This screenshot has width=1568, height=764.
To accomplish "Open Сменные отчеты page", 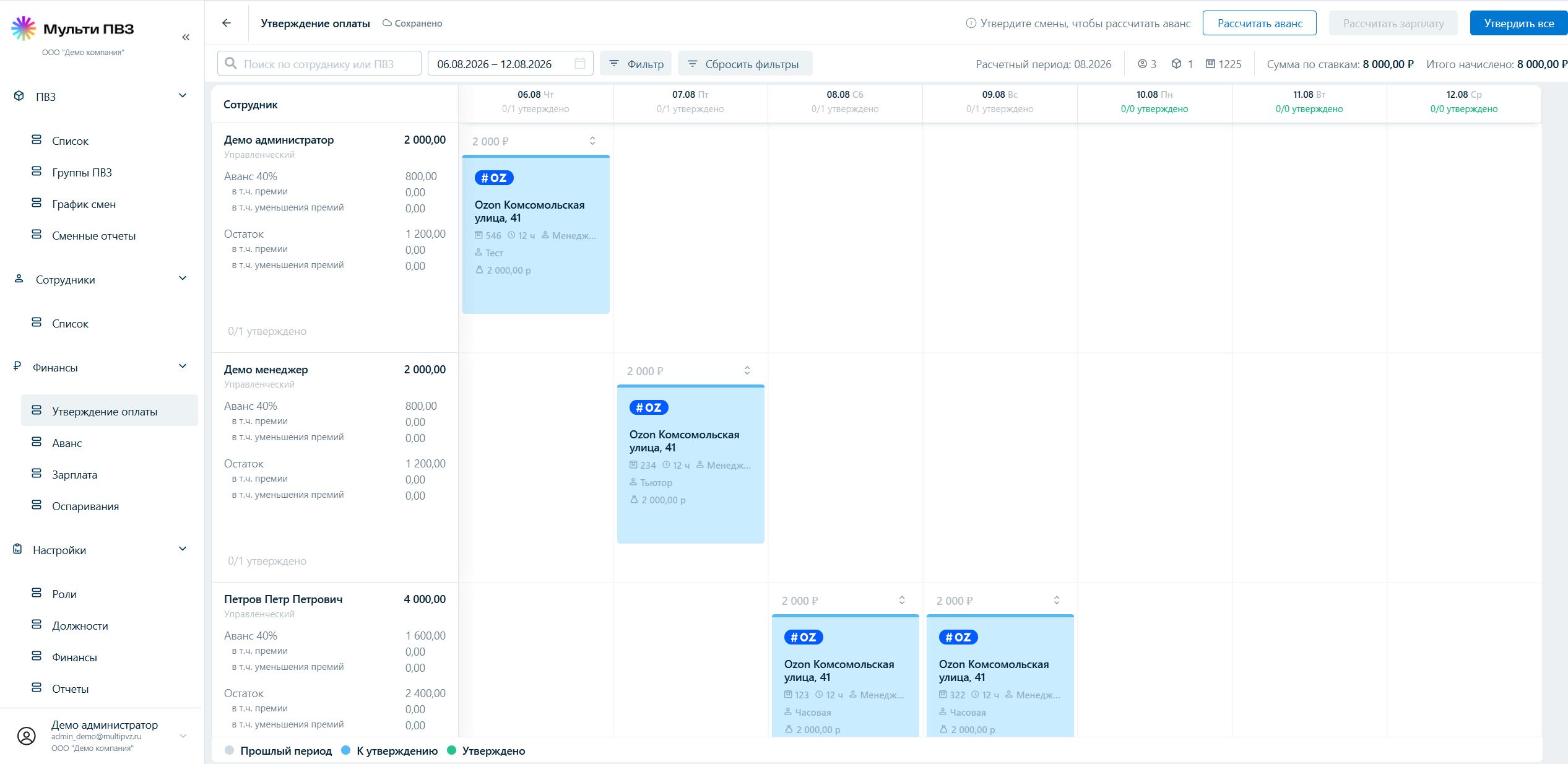I will coord(93,236).
